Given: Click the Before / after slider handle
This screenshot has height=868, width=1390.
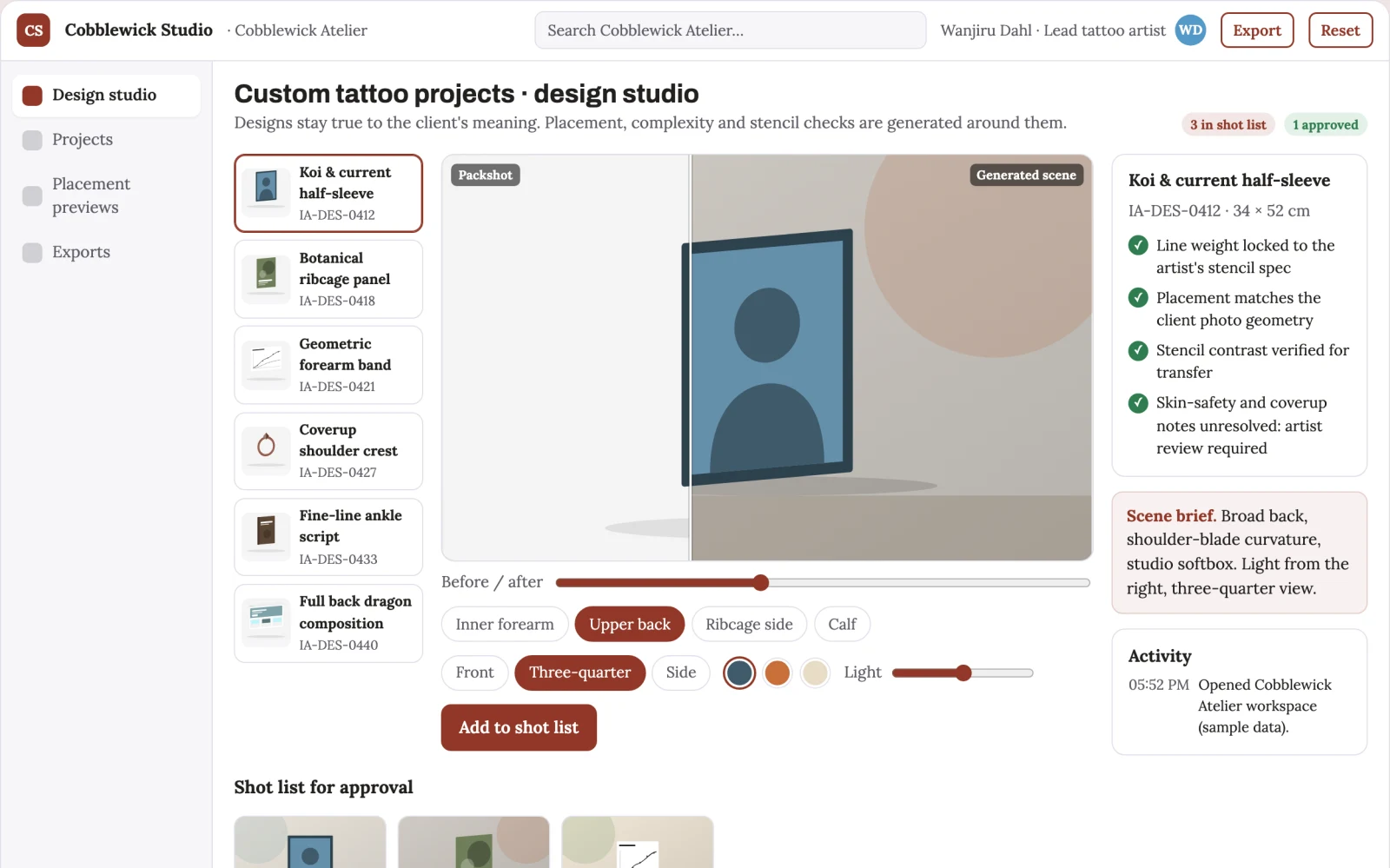Looking at the screenshot, I should (761, 582).
